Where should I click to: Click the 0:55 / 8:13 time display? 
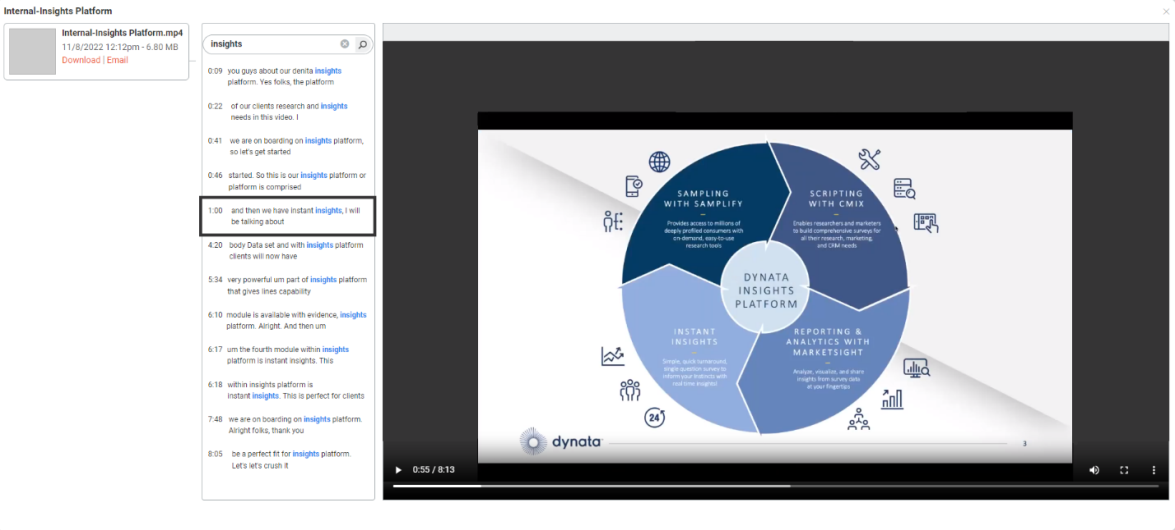click(434, 470)
